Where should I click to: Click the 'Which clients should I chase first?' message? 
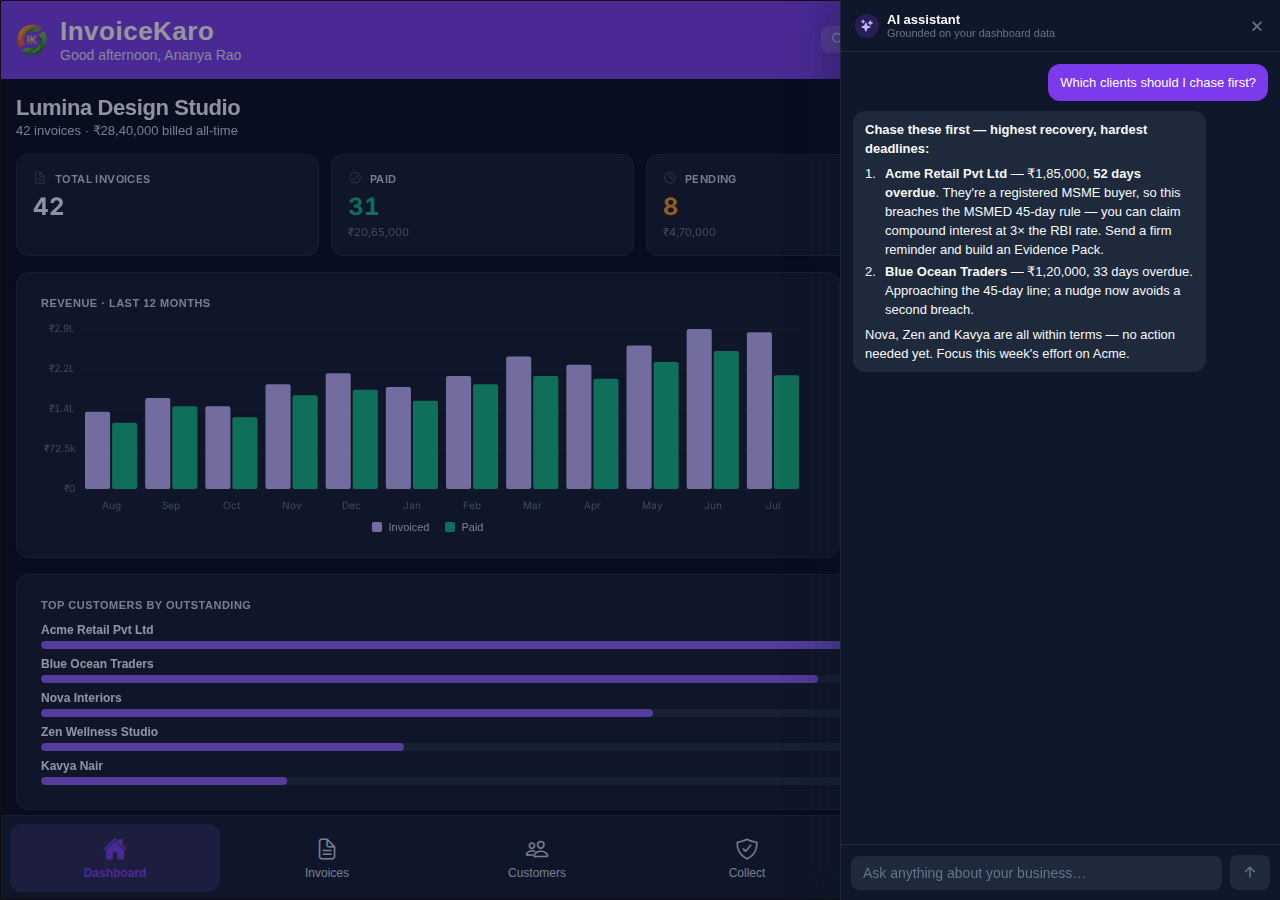point(1158,82)
